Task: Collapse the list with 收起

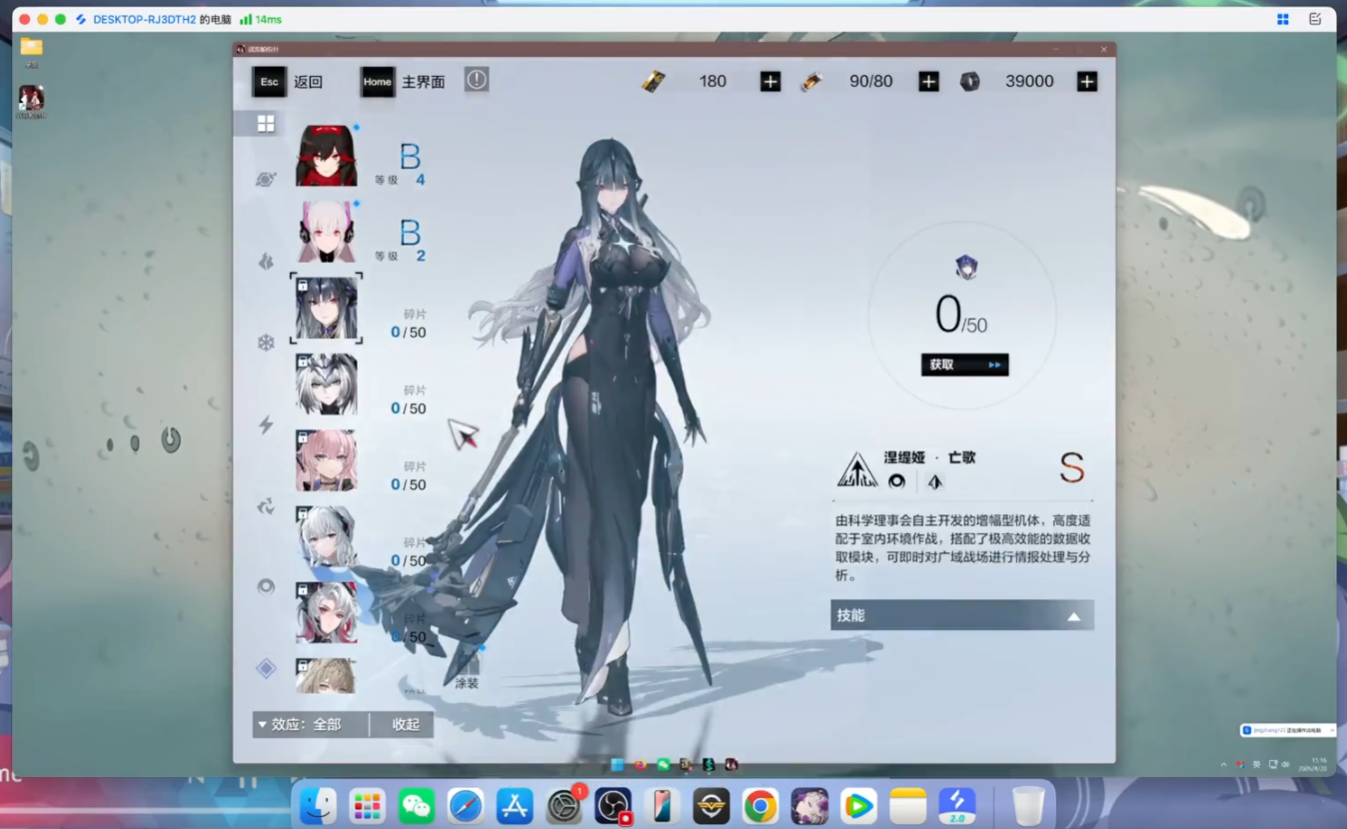Action: pos(405,724)
